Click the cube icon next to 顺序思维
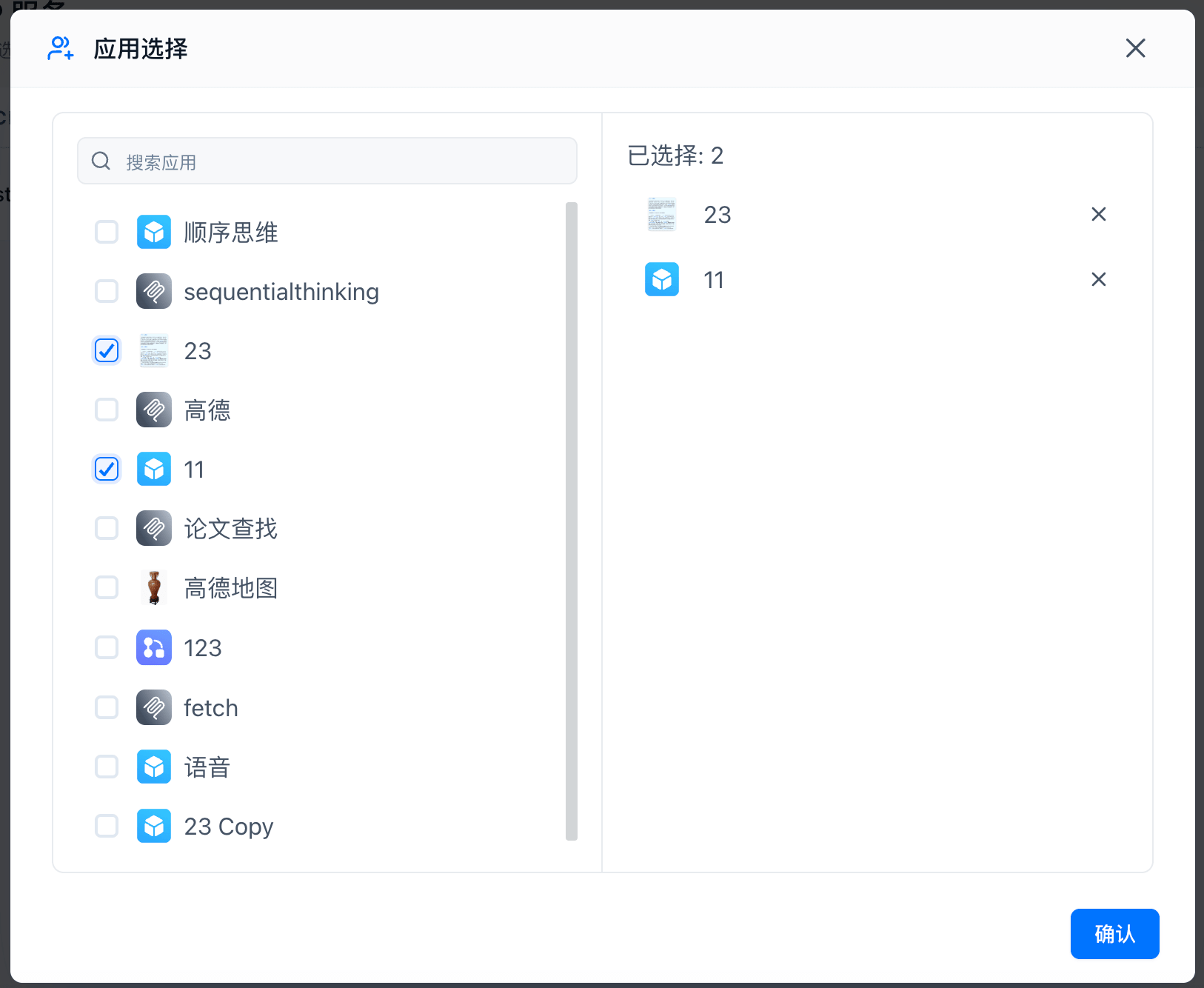Screen dimensions: 1204x988 (154, 232)
